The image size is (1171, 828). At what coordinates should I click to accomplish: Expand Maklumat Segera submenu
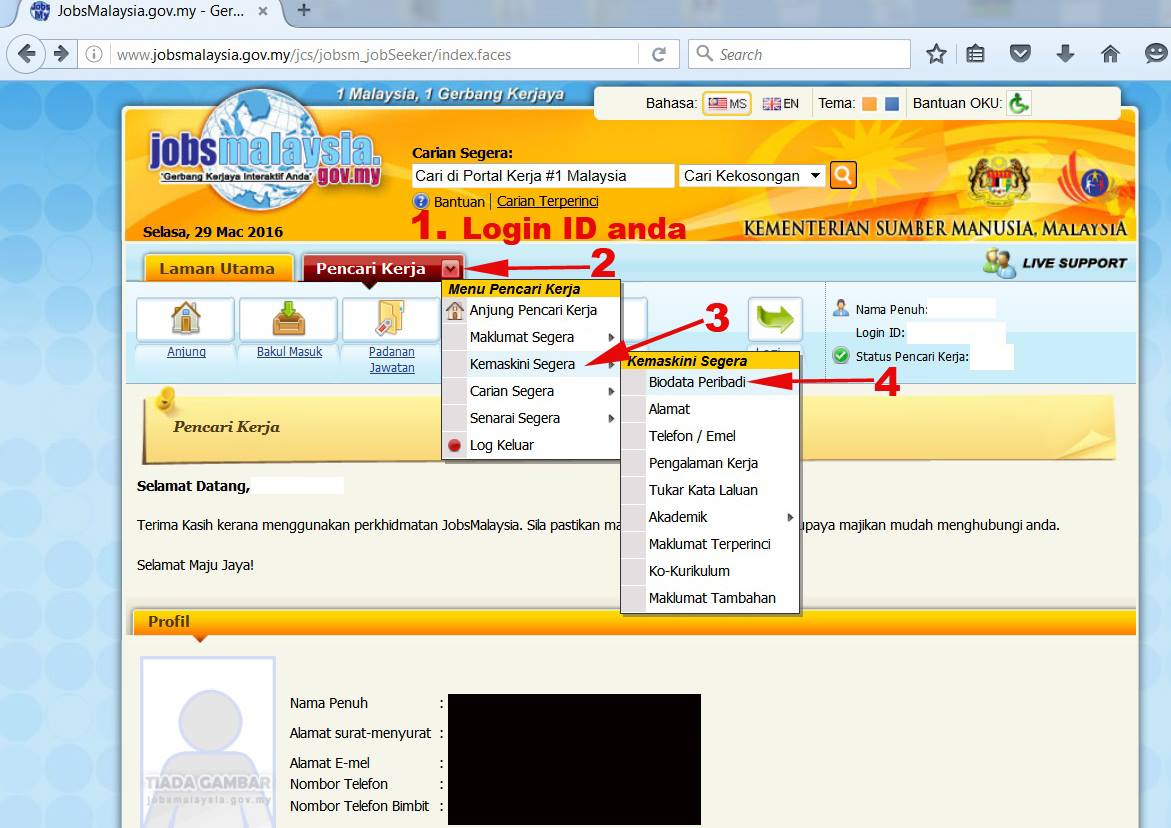(611, 337)
